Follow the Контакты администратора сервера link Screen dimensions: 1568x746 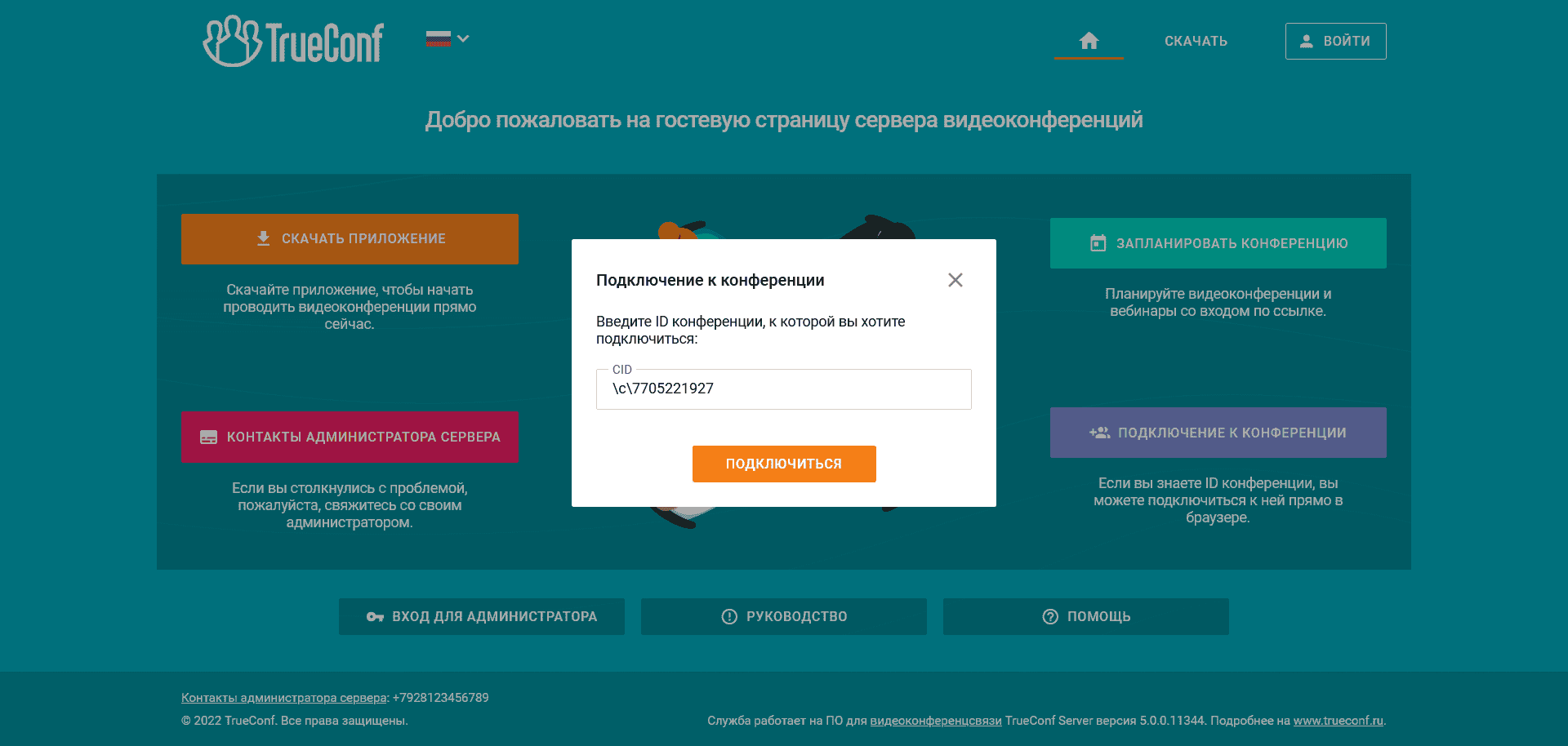click(283, 698)
